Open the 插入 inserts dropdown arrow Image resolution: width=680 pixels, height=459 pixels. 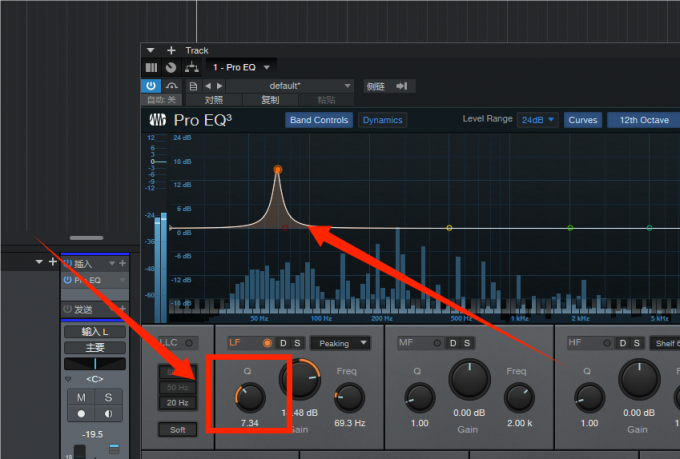[x=112, y=263]
